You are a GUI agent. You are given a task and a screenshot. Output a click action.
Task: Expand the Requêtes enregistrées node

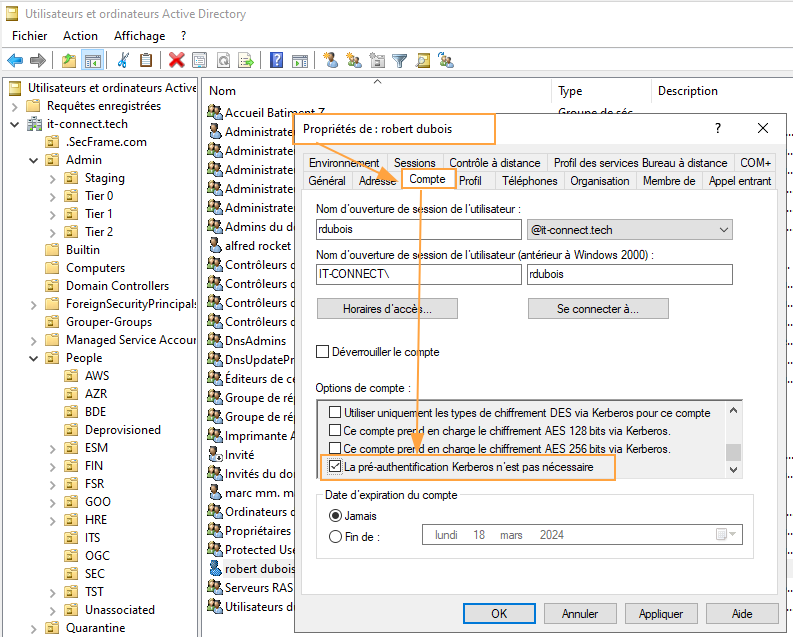point(15,107)
